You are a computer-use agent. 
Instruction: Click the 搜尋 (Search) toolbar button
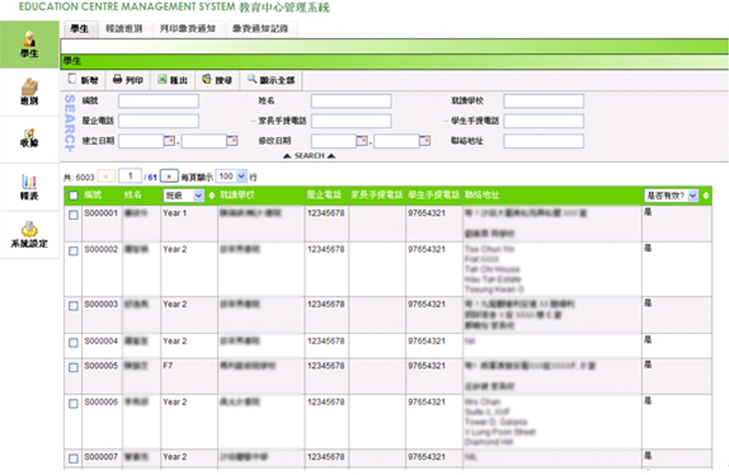[217, 80]
